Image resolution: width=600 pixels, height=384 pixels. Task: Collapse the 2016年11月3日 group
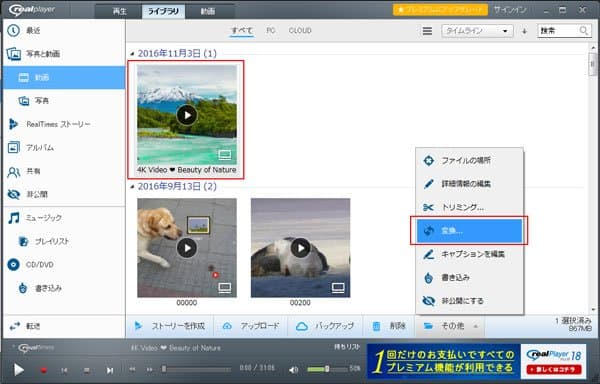(x=132, y=54)
